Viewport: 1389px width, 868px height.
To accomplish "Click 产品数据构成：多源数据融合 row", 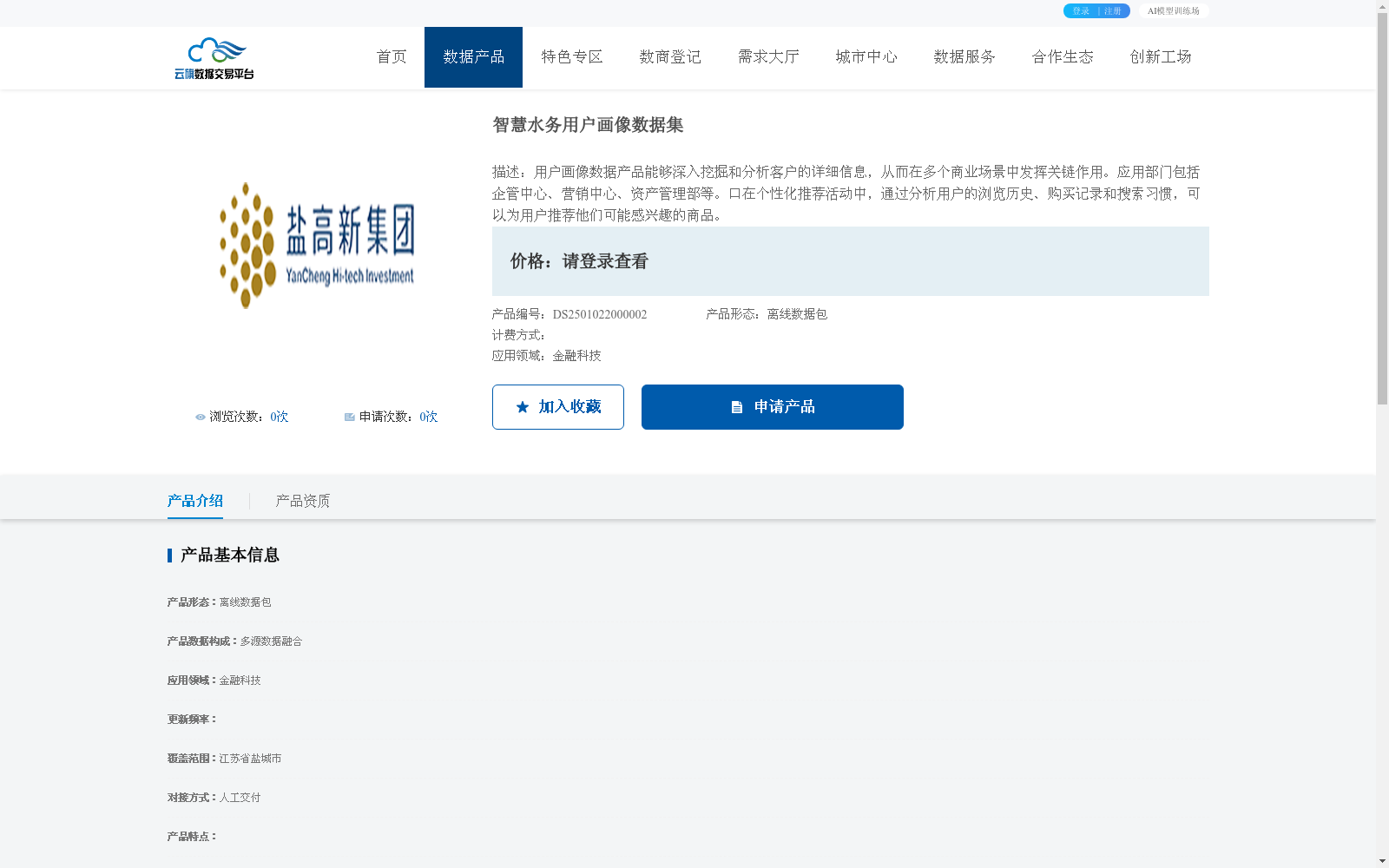I will pyautogui.click(x=234, y=641).
